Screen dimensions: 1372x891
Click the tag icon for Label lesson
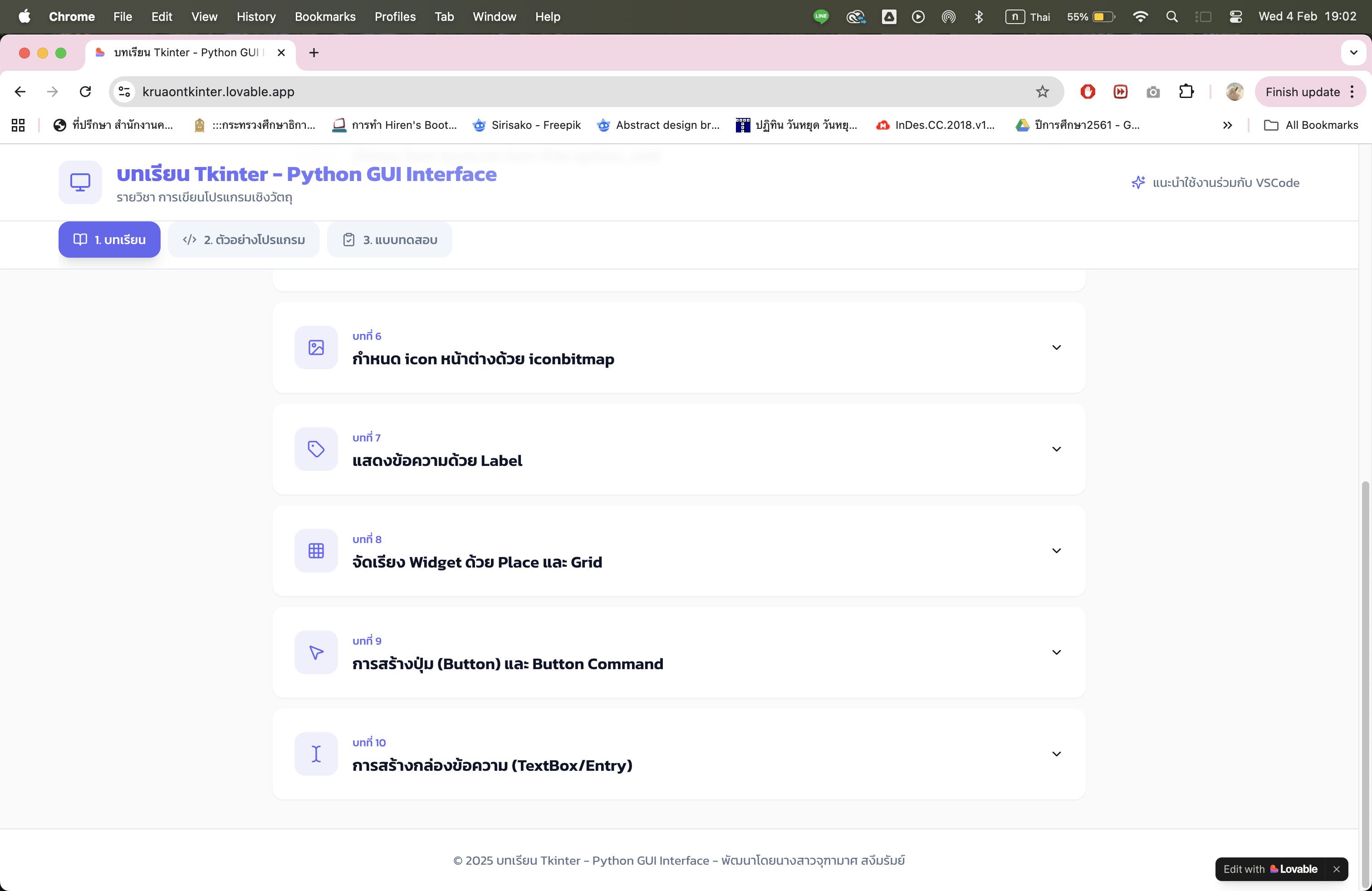point(316,449)
